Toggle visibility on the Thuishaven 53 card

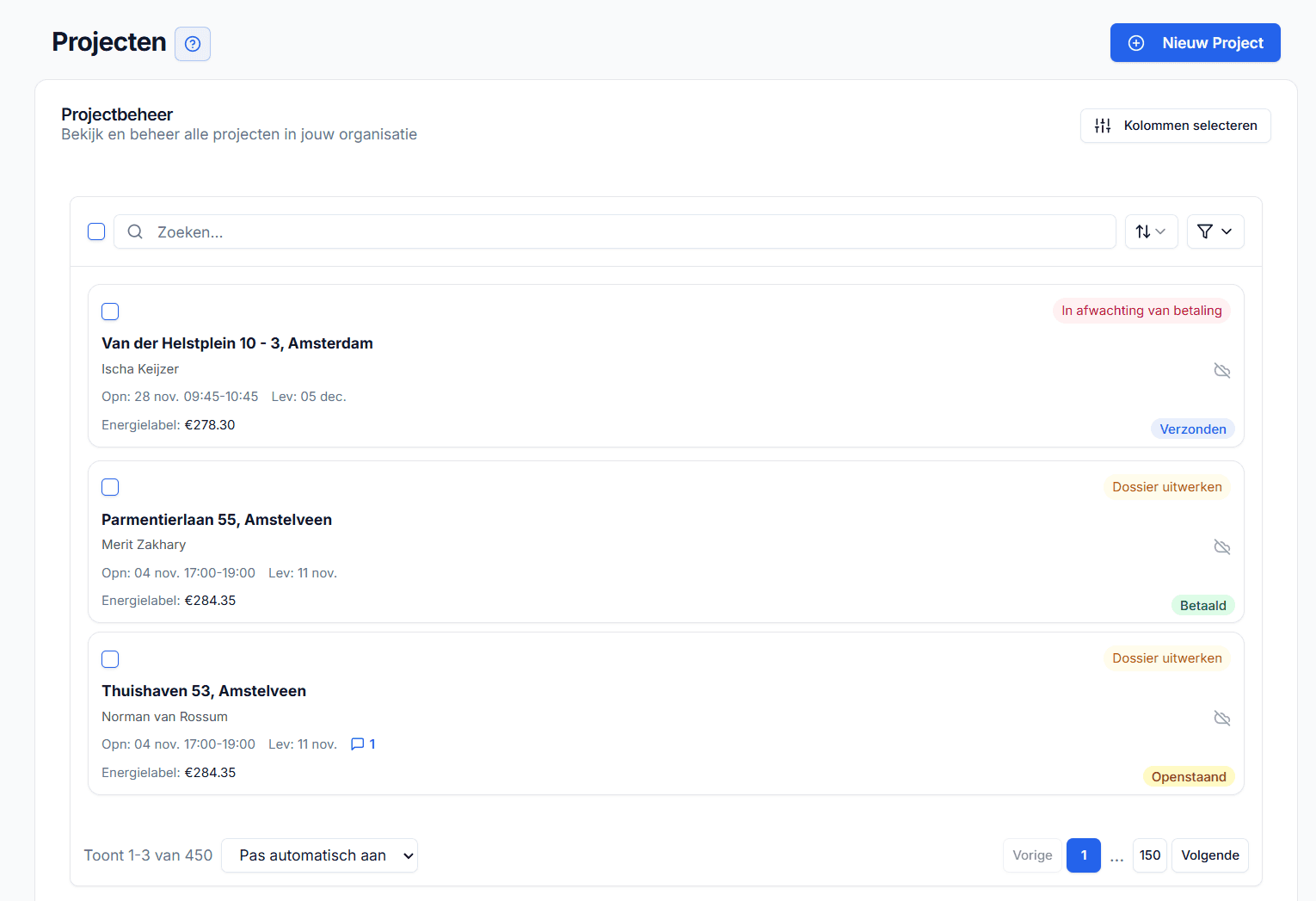1222,718
